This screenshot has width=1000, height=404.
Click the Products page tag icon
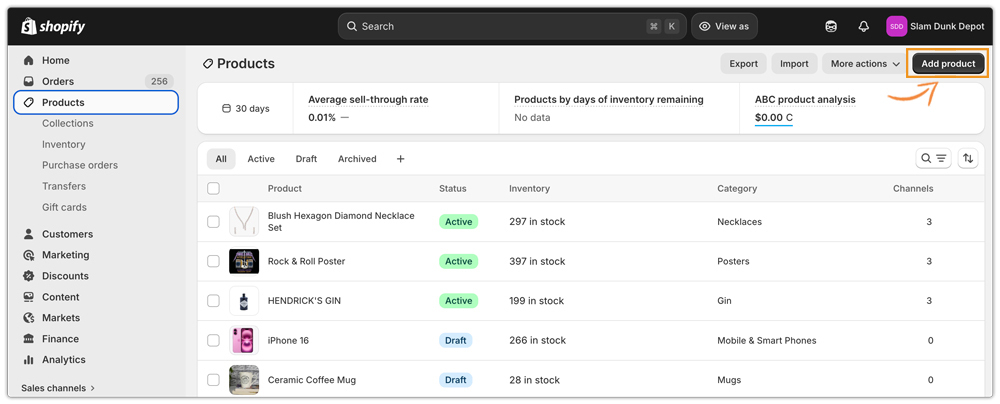[208, 64]
